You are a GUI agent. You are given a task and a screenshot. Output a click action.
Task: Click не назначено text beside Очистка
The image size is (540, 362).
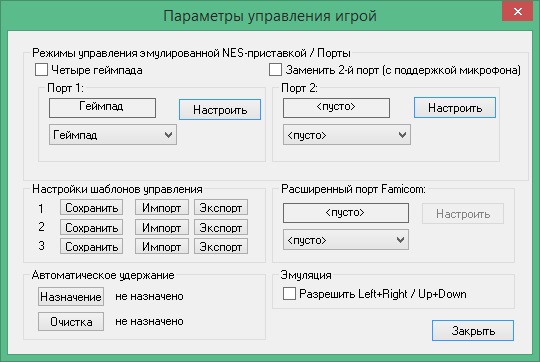pyautogui.click(x=149, y=321)
